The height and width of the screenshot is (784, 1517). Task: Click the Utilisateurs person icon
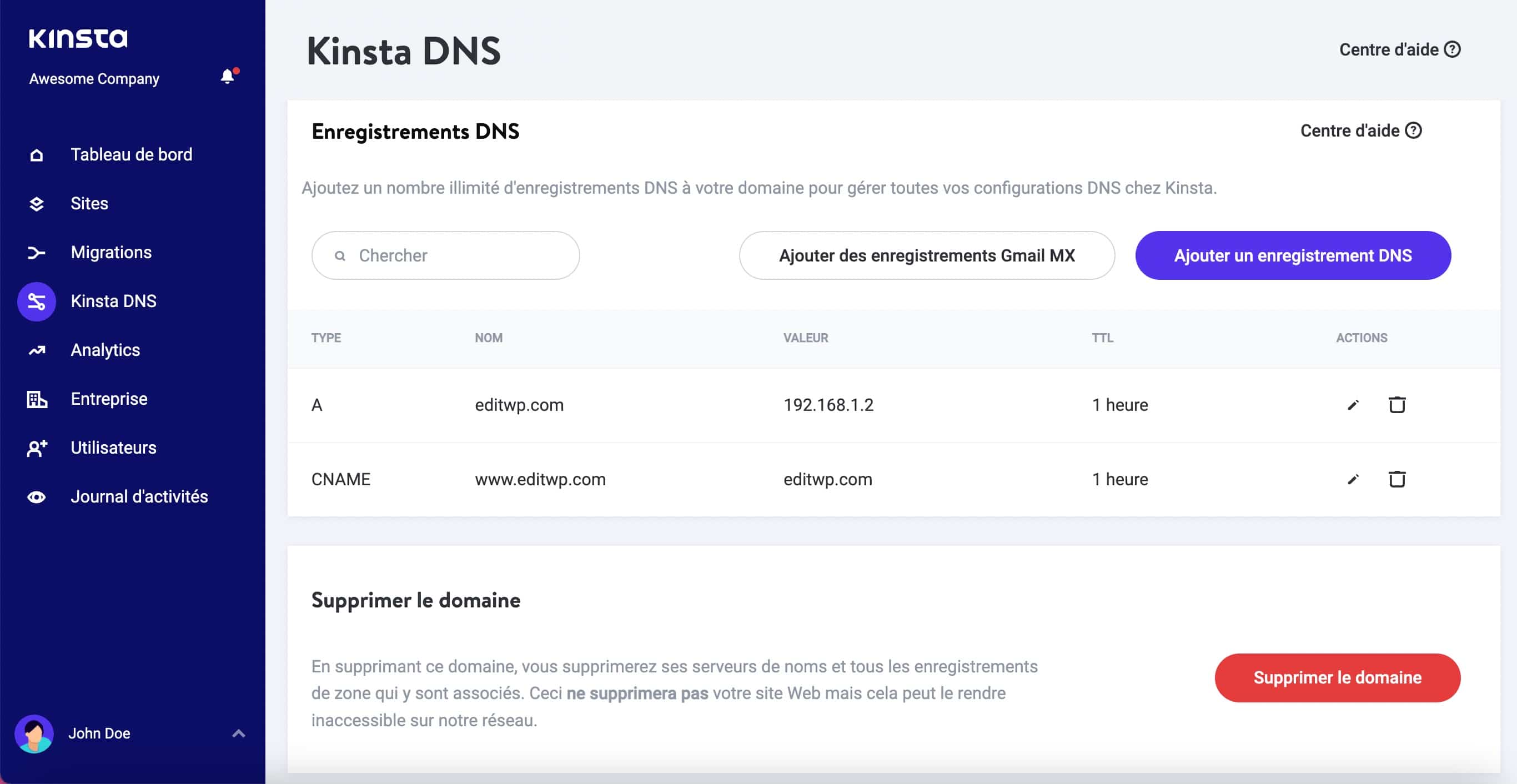[36, 448]
